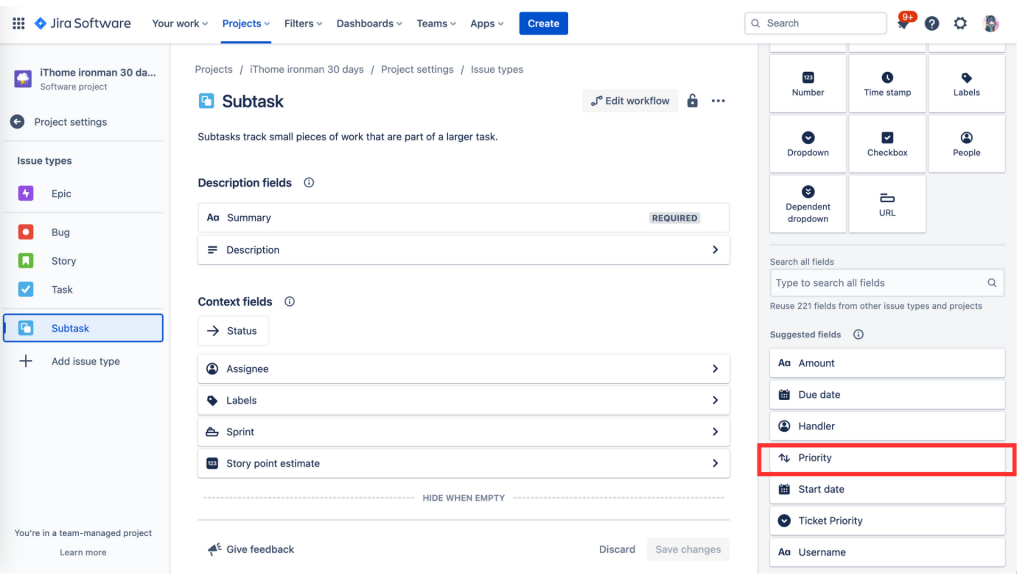Expand the Assignee field row
Screen dimensions: 1024x576
[464, 369]
